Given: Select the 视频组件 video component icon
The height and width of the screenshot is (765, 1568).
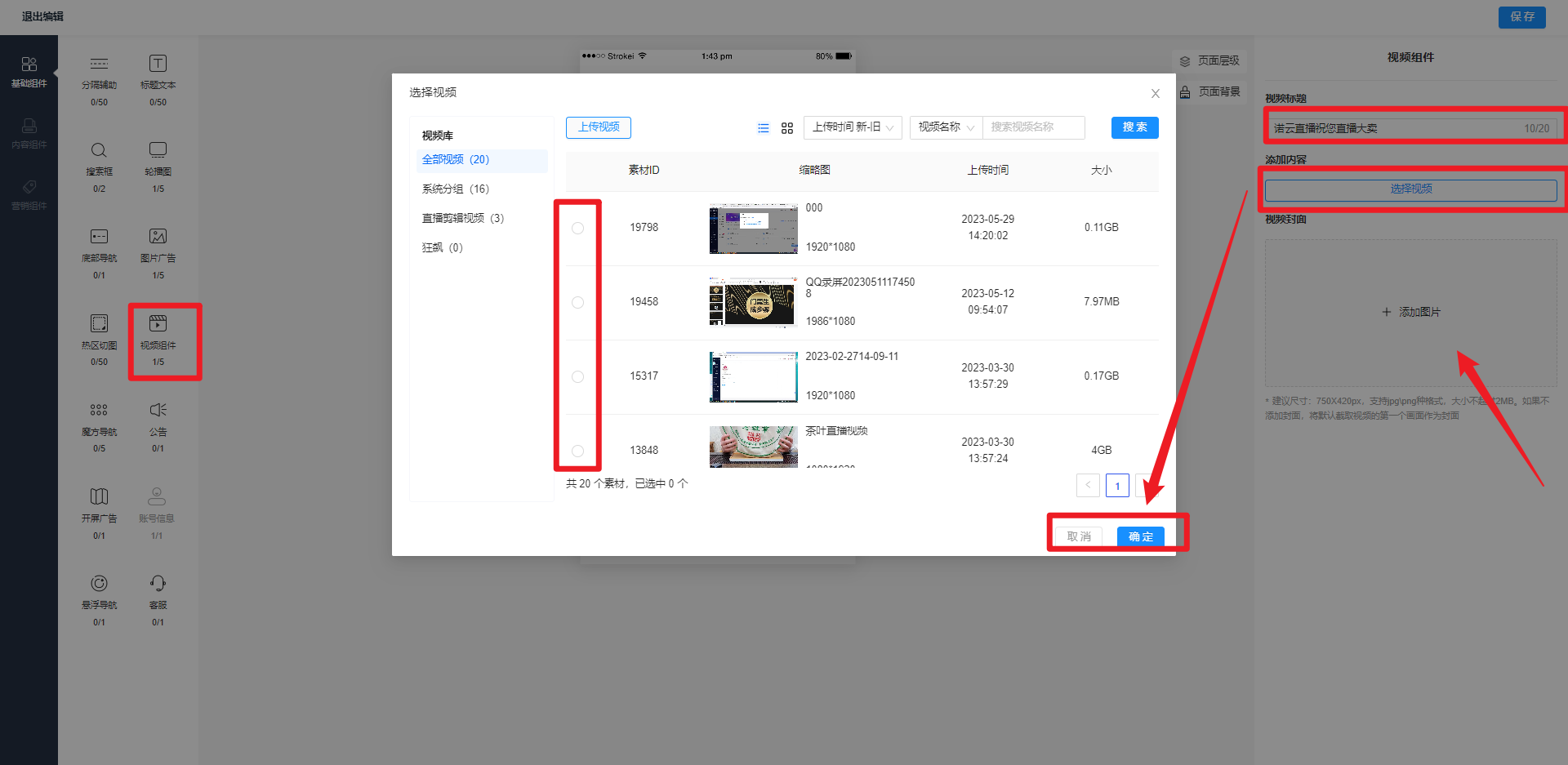Looking at the screenshot, I should (x=158, y=324).
